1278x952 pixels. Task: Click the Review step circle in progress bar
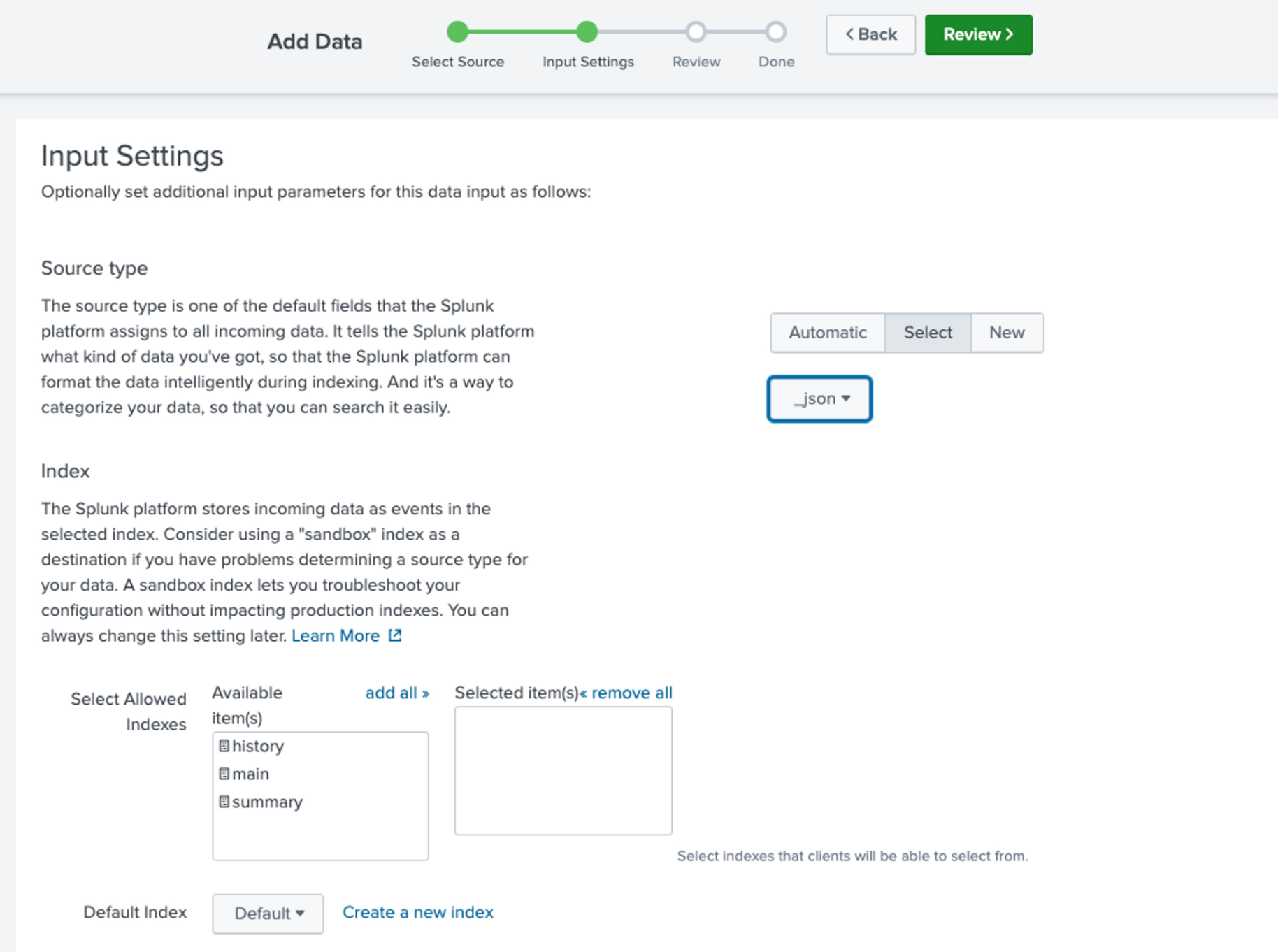pyautogui.click(x=696, y=31)
